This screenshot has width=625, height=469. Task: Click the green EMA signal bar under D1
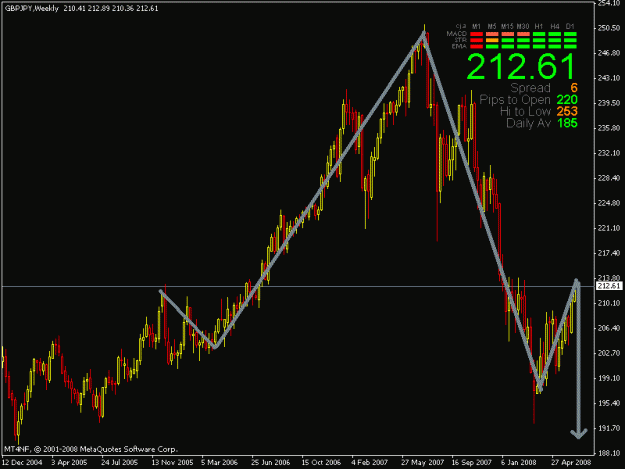tap(570, 47)
